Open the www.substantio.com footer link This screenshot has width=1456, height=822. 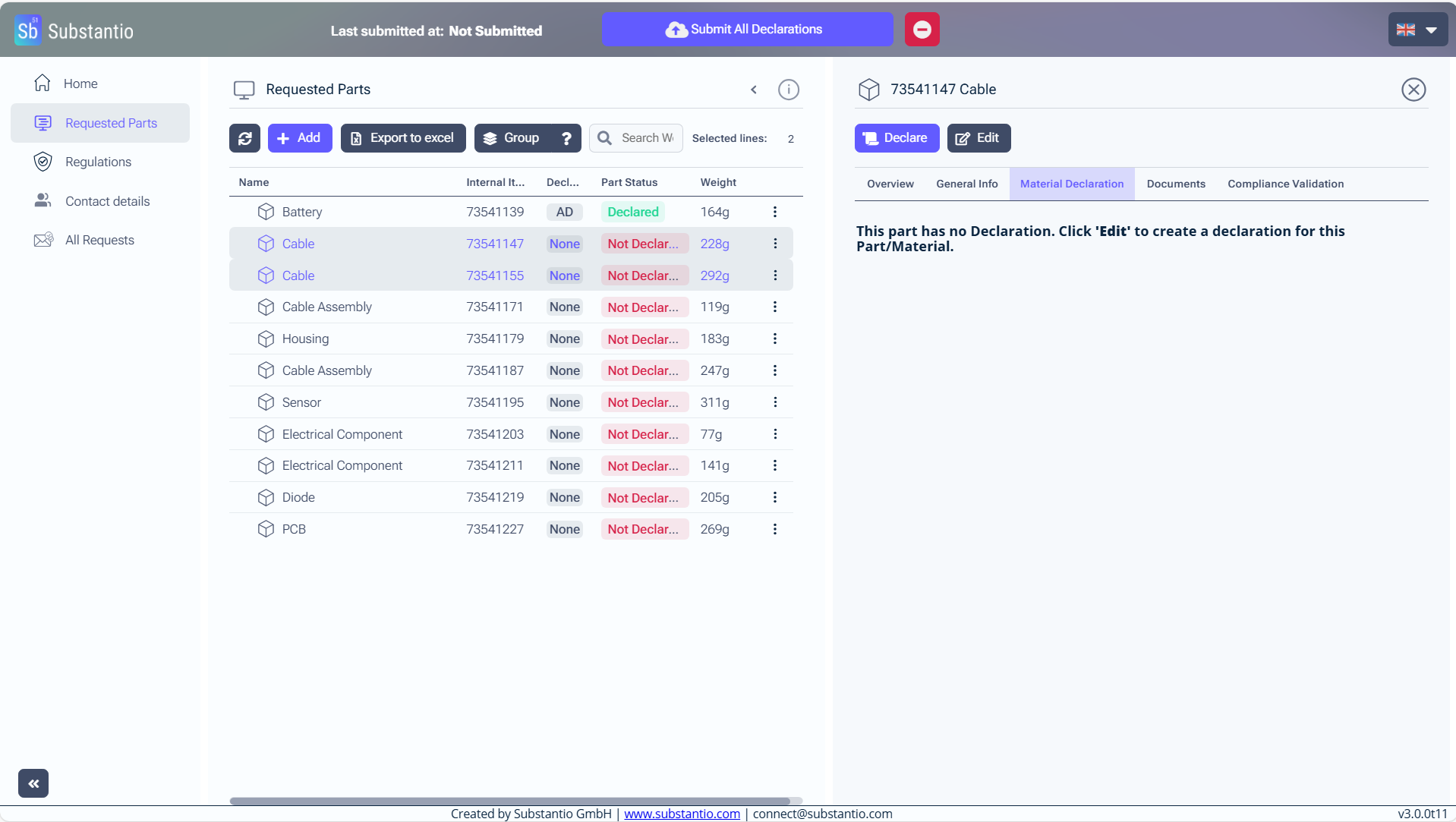click(682, 814)
